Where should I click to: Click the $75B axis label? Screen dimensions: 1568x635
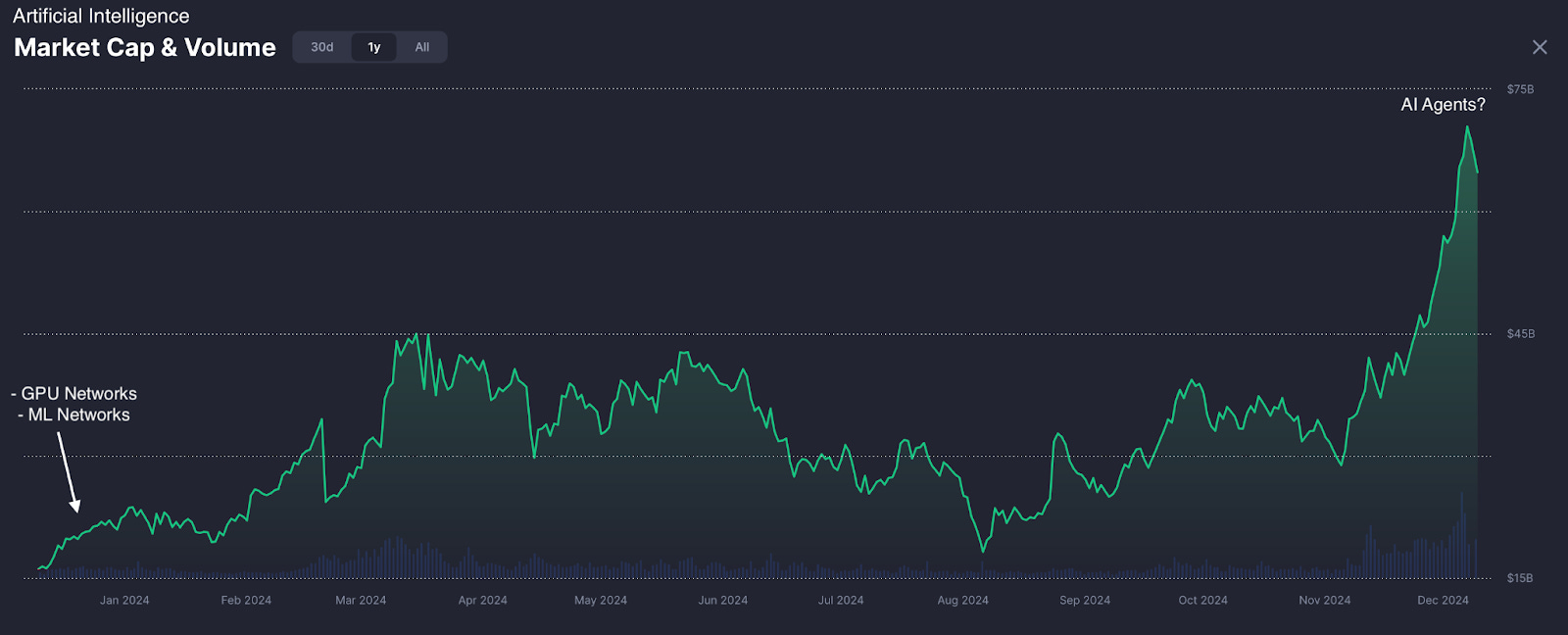pos(1520,89)
